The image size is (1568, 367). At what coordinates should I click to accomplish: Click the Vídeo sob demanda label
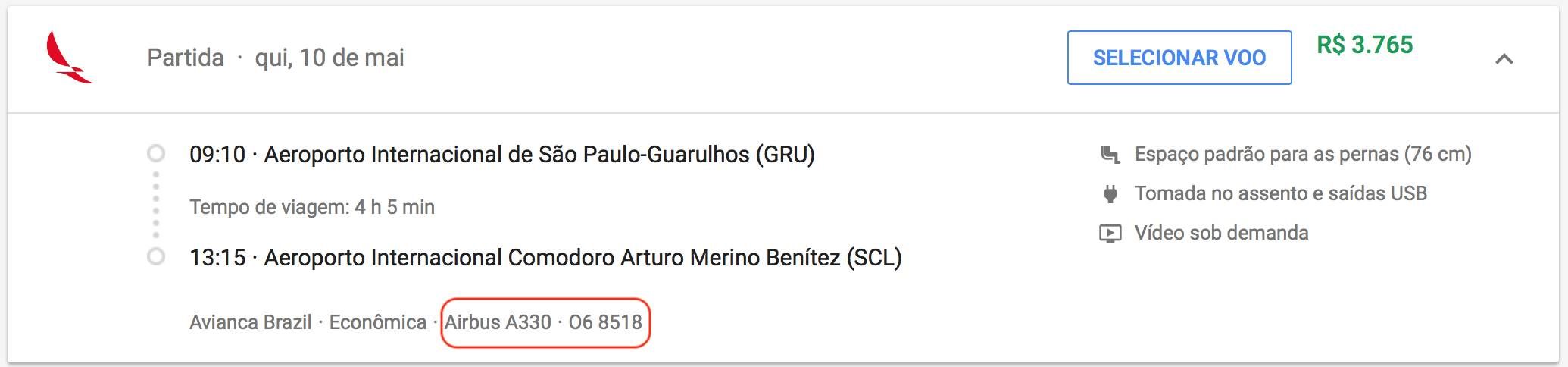[x=1222, y=234]
